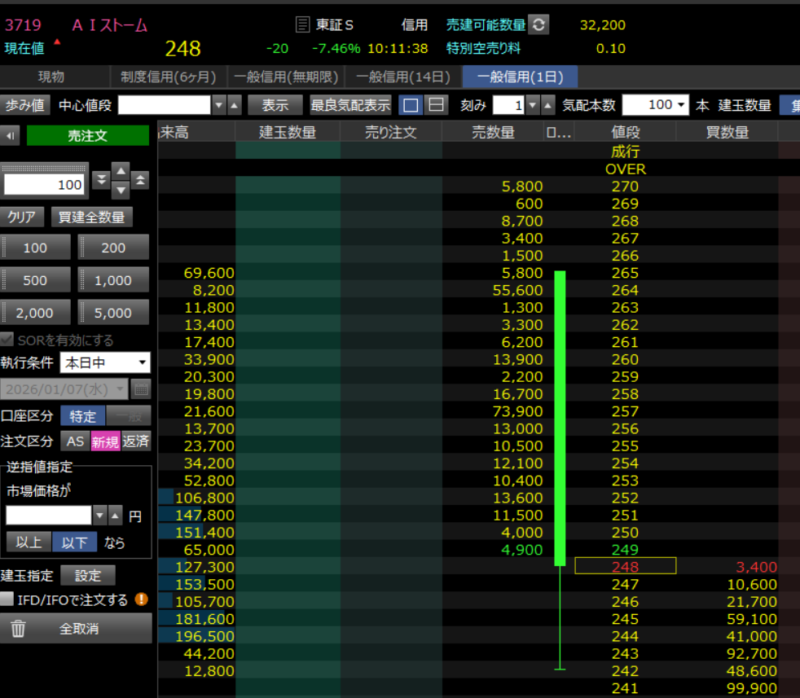Viewport: 800px width, 698px height.
Task: Switch to the 現物 tab
Action: point(51,76)
